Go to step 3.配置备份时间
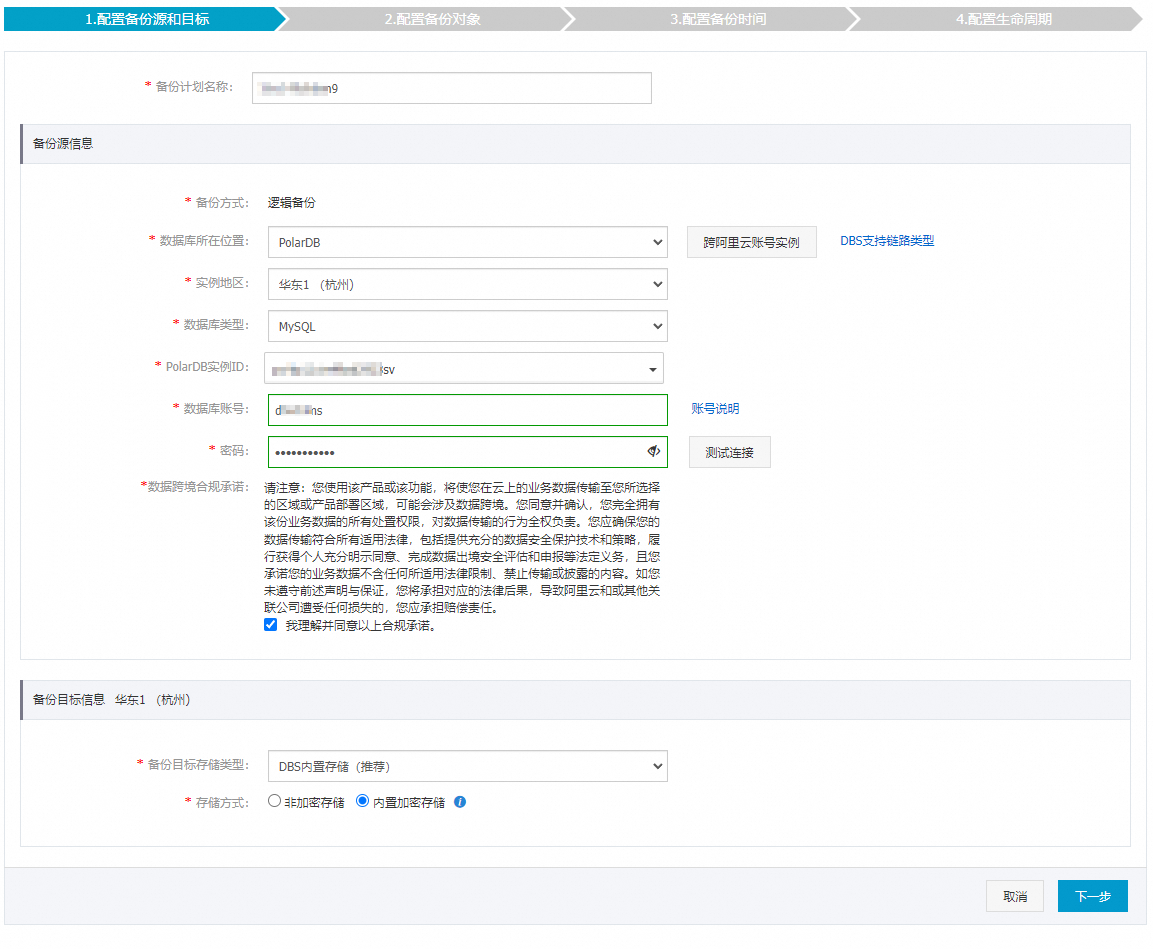Screen dimensions: 1153x950 pyautogui.click(x=718, y=19)
